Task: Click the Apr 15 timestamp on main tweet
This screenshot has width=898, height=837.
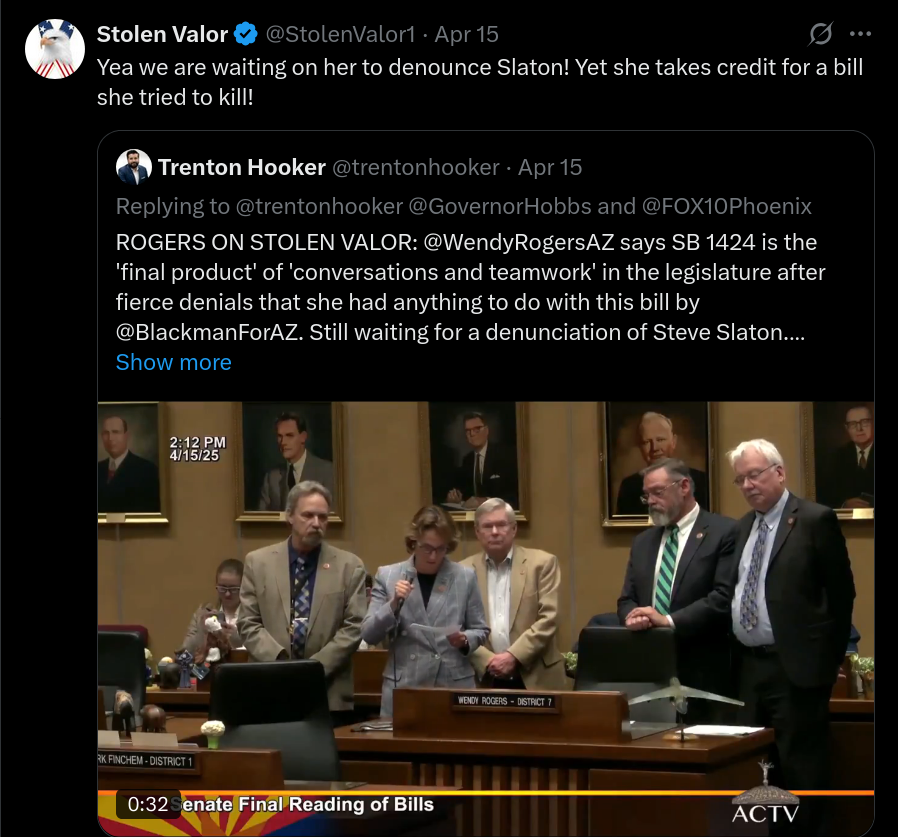Action: [466, 34]
